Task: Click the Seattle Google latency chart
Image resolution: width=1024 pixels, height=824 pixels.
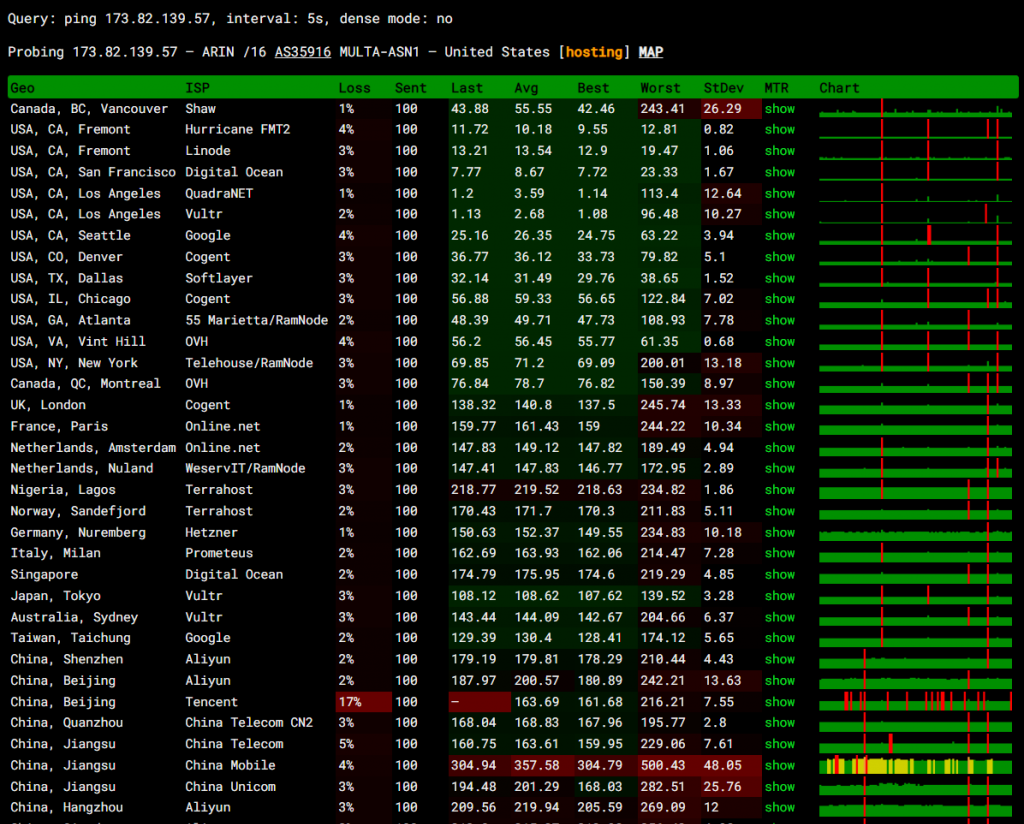Action: point(916,236)
